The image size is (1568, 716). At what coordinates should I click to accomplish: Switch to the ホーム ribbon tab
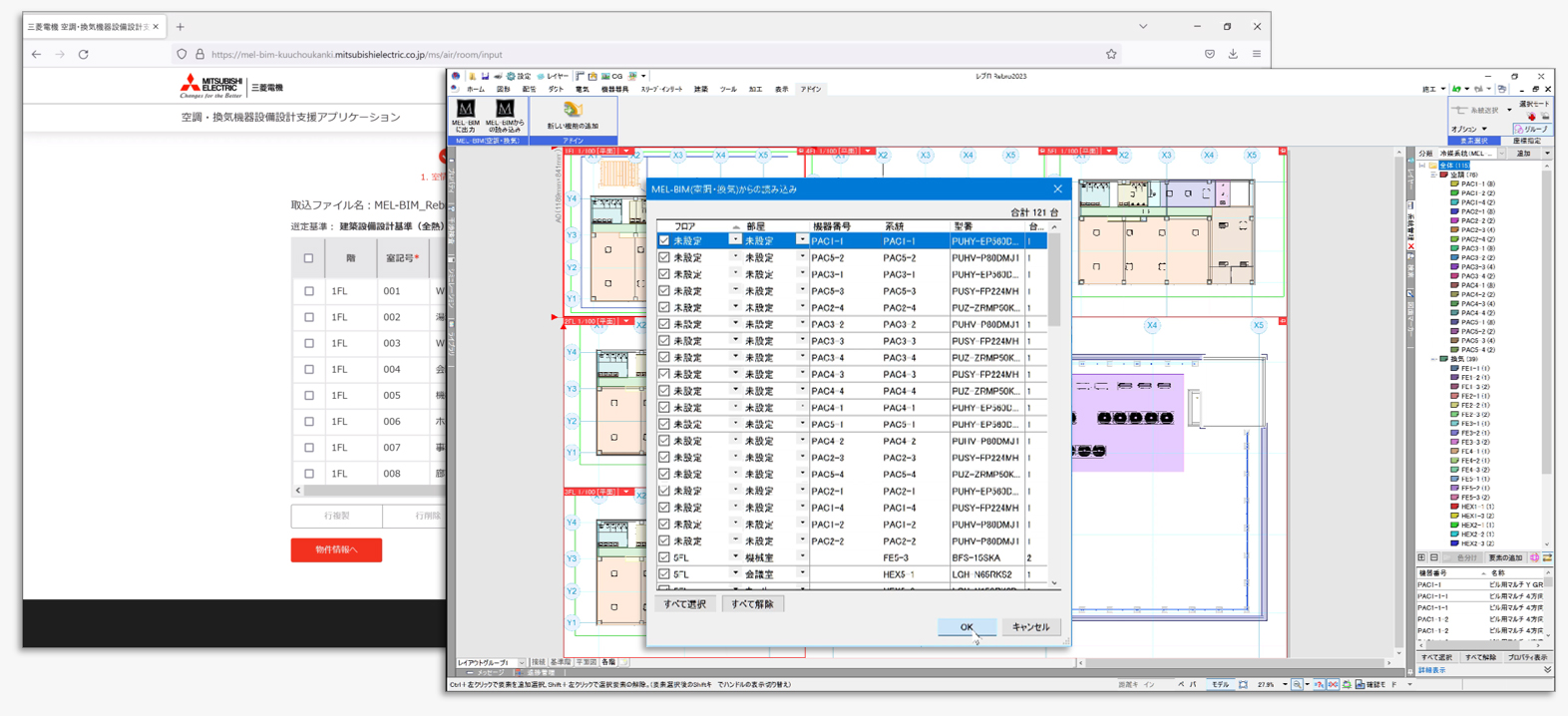pos(476,90)
